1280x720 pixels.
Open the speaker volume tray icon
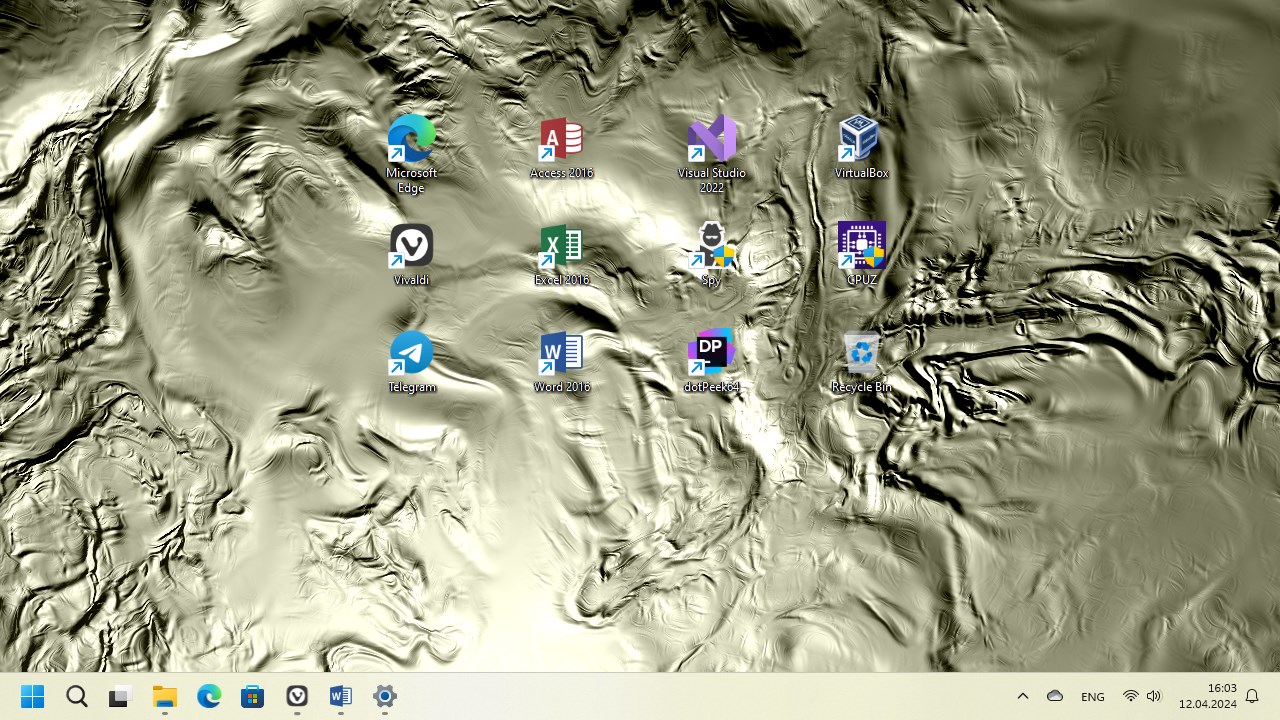click(x=1154, y=697)
